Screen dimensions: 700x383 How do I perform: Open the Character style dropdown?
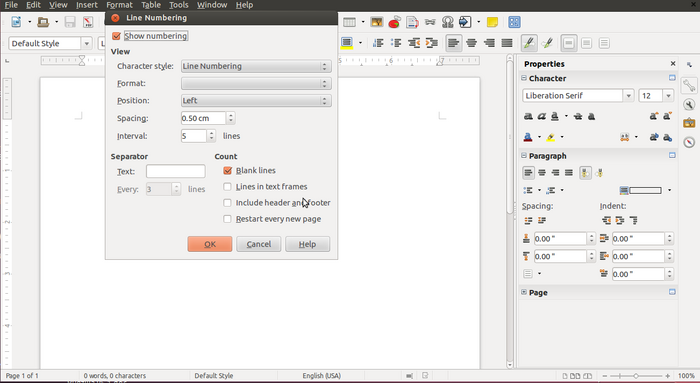pos(256,66)
